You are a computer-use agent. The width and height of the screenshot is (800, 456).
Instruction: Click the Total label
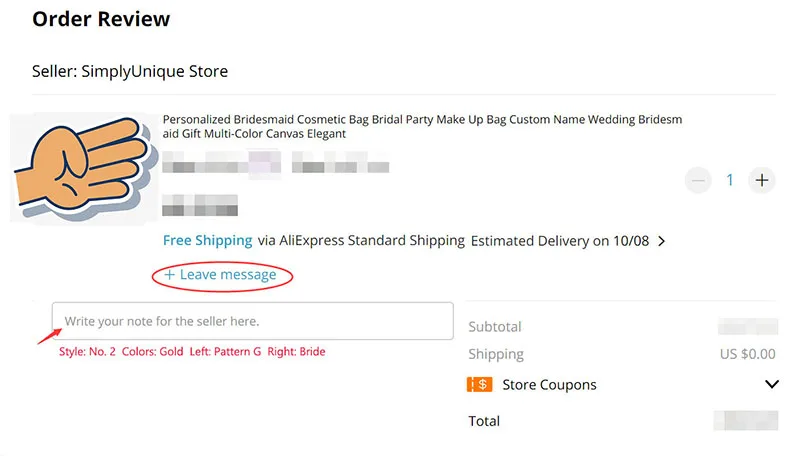tap(484, 421)
